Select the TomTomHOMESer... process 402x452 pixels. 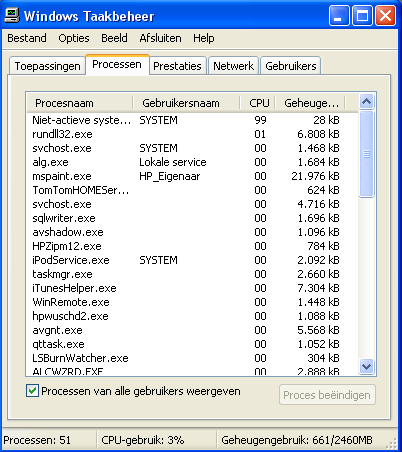coord(192,190)
